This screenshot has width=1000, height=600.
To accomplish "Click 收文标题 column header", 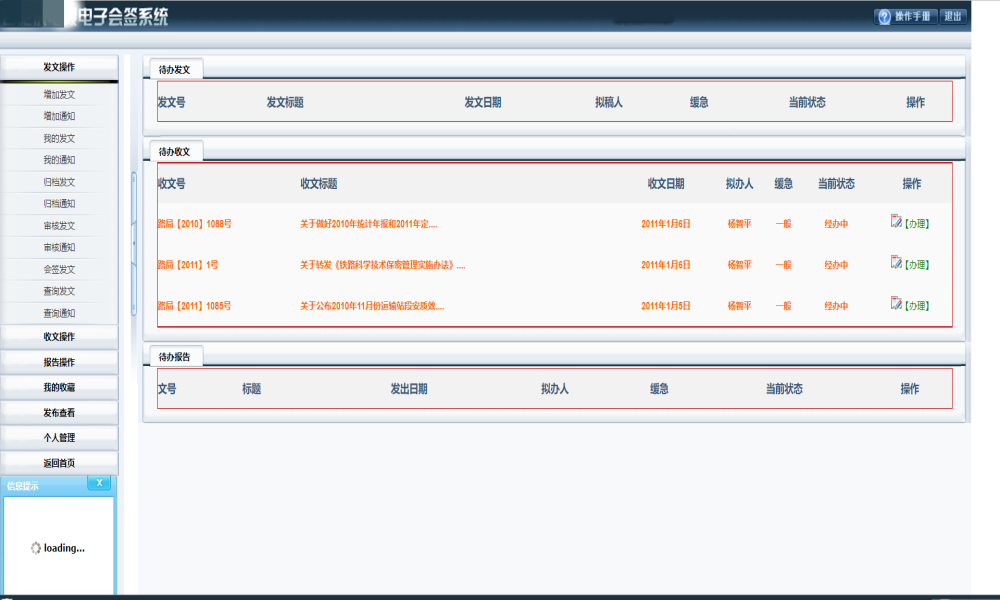I will pos(319,184).
